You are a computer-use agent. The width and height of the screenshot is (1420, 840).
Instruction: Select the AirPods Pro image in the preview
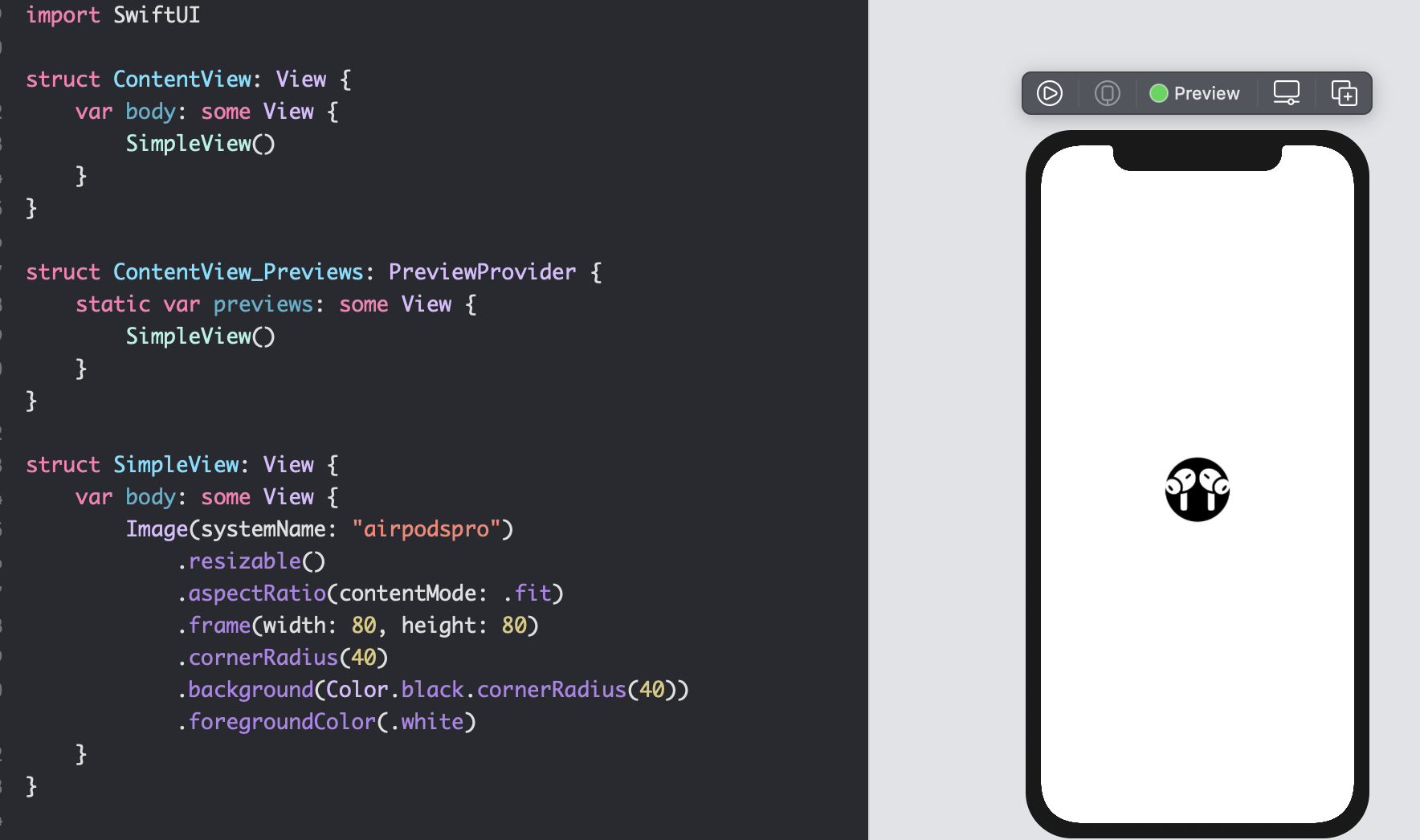(x=1198, y=490)
